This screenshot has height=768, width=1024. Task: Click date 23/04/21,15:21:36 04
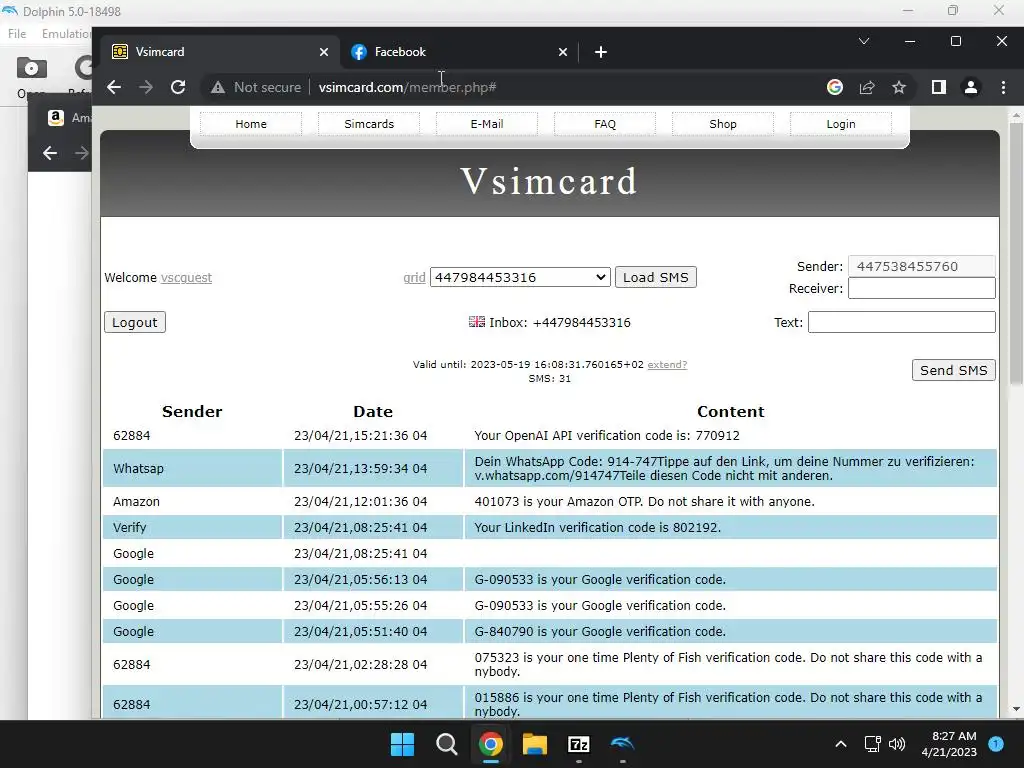(360, 436)
